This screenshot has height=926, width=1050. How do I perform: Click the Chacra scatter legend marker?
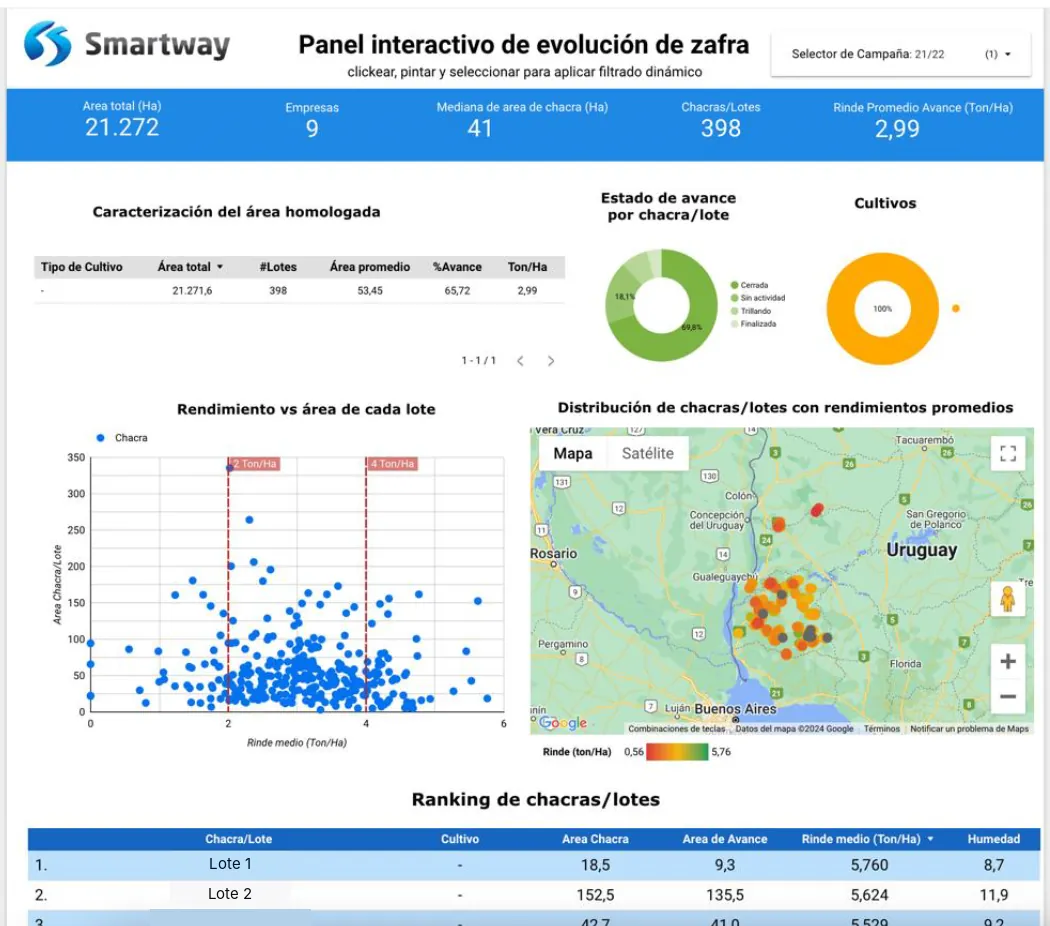click(x=100, y=438)
